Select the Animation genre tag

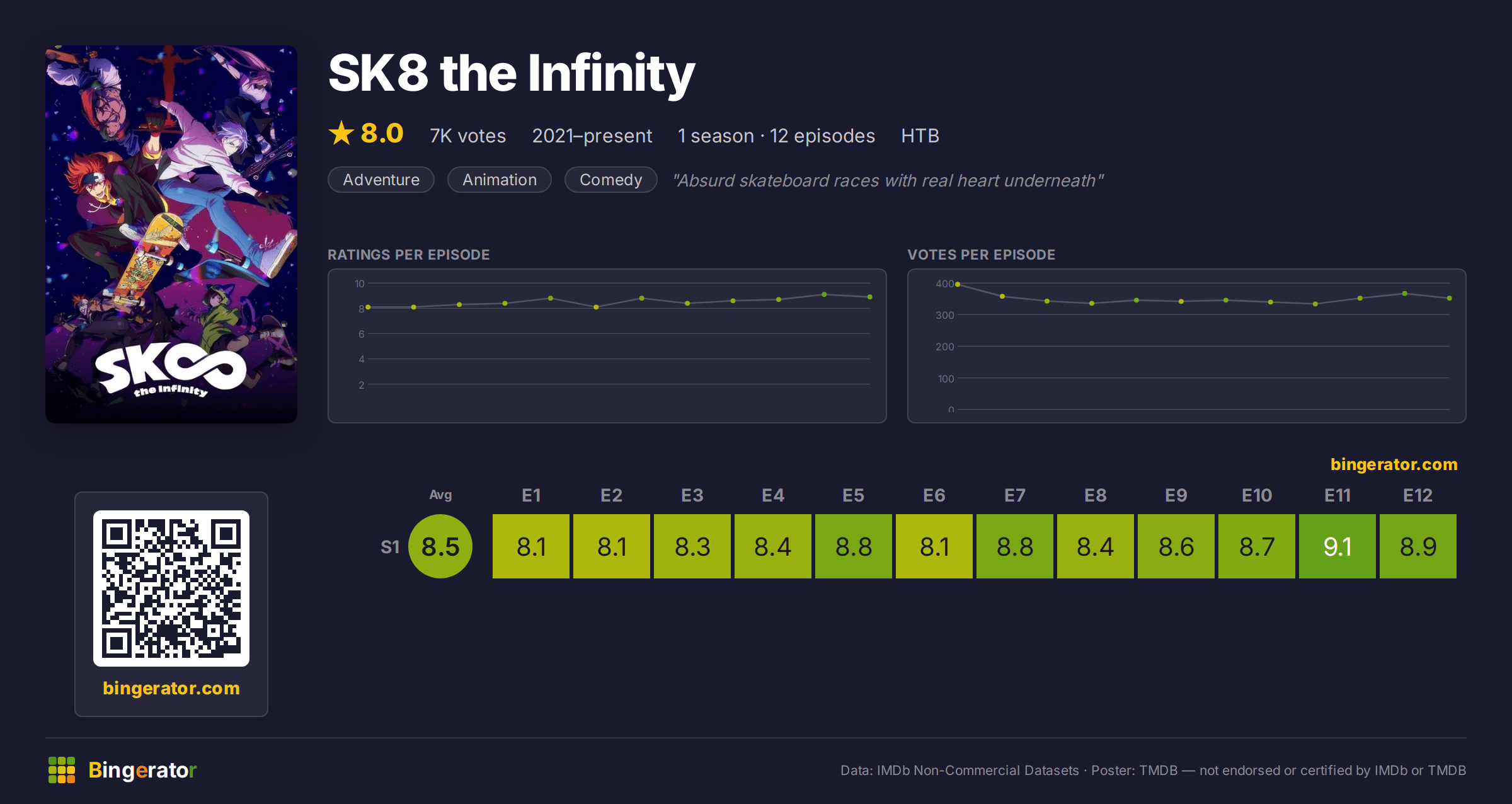tap(500, 180)
